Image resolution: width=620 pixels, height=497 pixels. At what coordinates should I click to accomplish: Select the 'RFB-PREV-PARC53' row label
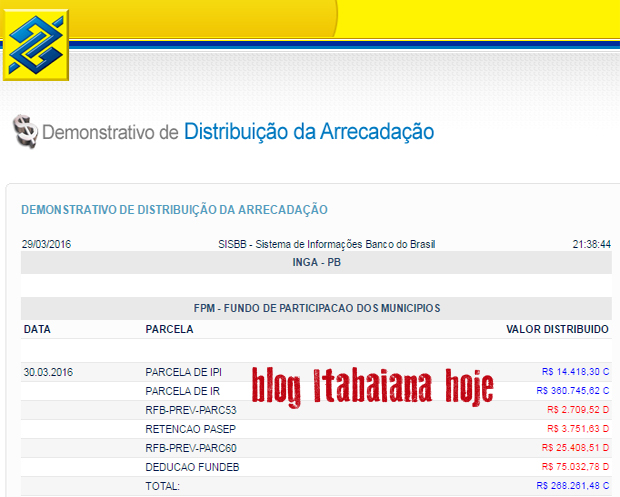(191, 410)
